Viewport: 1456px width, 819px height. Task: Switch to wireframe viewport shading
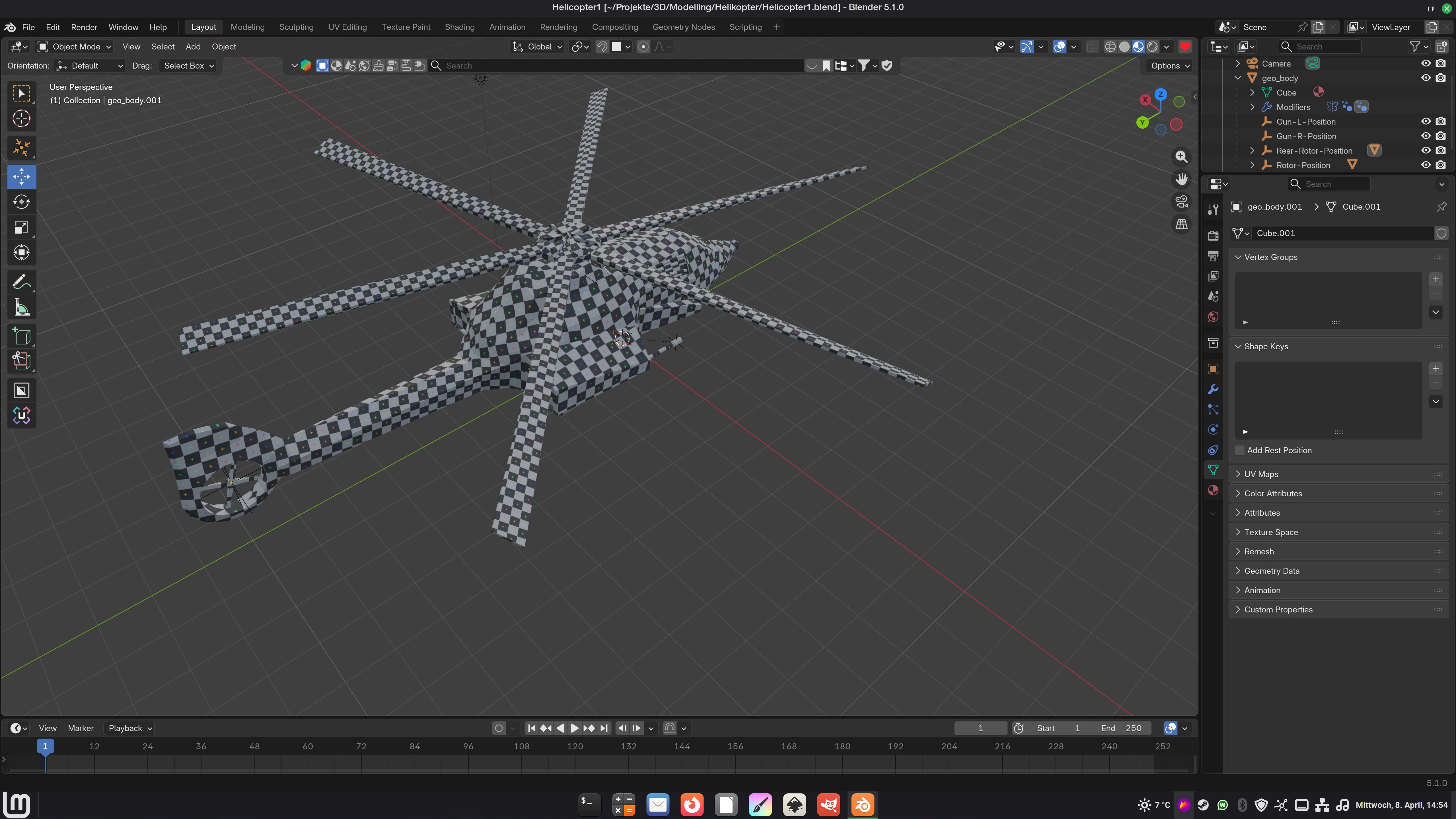click(x=1110, y=47)
